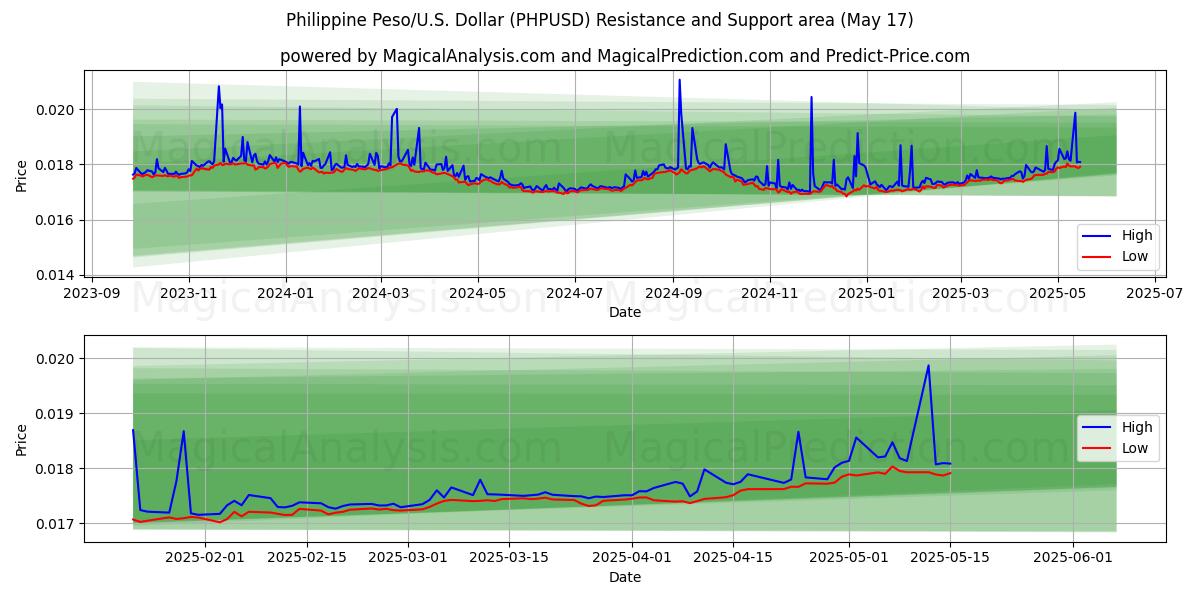Click 'Low' in the upper chart legend
Screen dimensions: 1200x600
[x=1135, y=257]
